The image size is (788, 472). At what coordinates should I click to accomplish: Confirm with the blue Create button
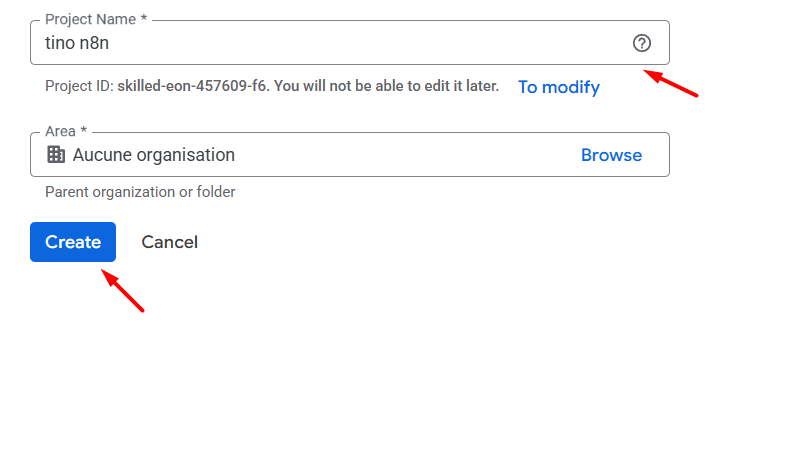(x=73, y=242)
